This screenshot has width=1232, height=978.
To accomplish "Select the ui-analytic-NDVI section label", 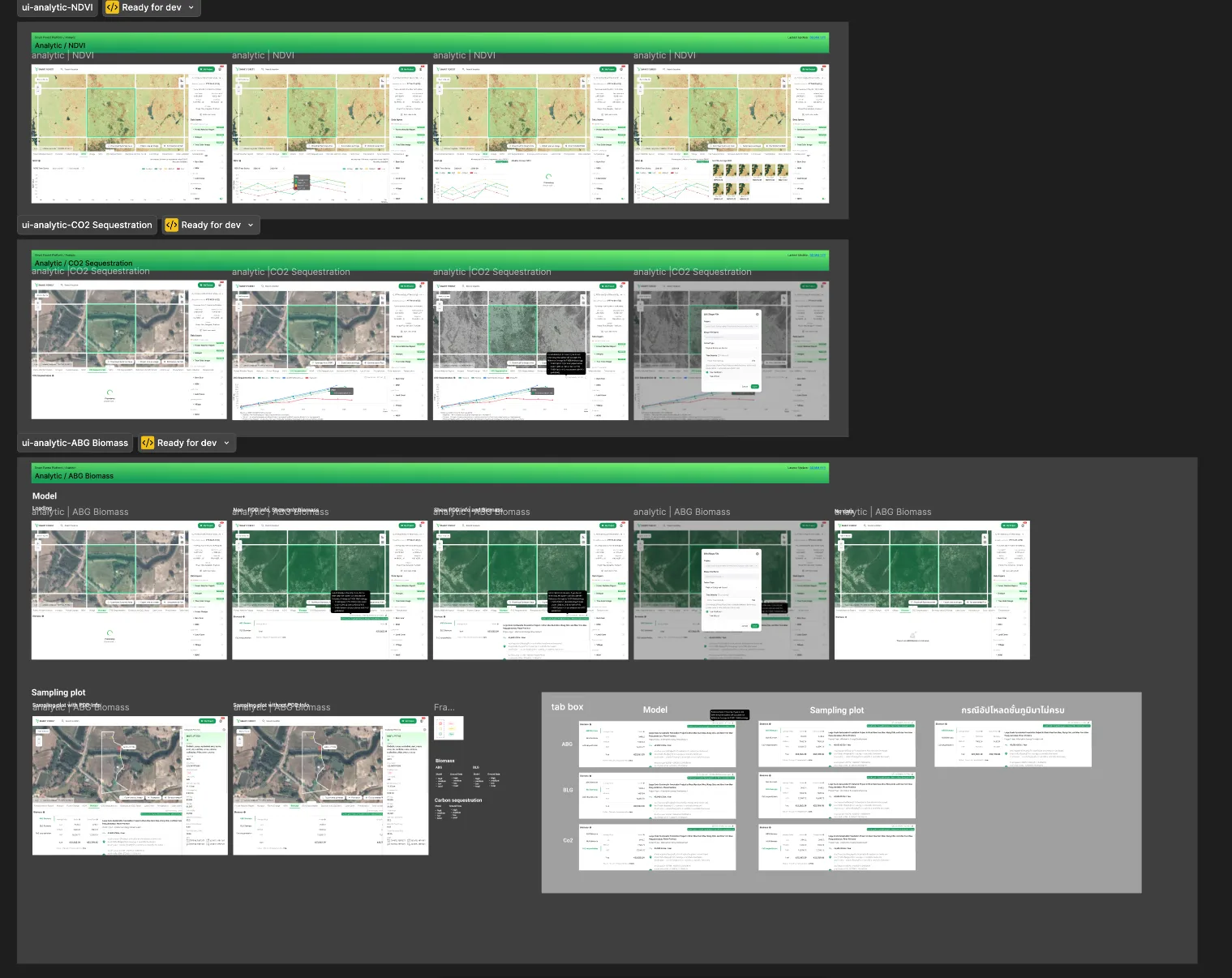I will pos(58,7).
